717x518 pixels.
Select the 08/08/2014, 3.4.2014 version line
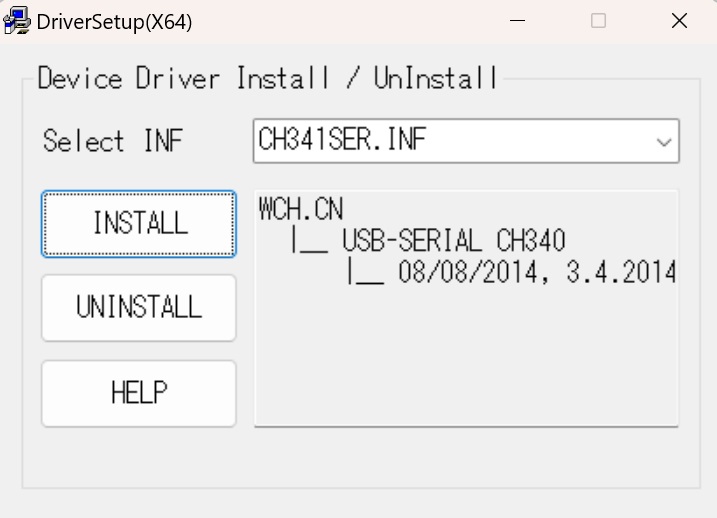point(537,272)
